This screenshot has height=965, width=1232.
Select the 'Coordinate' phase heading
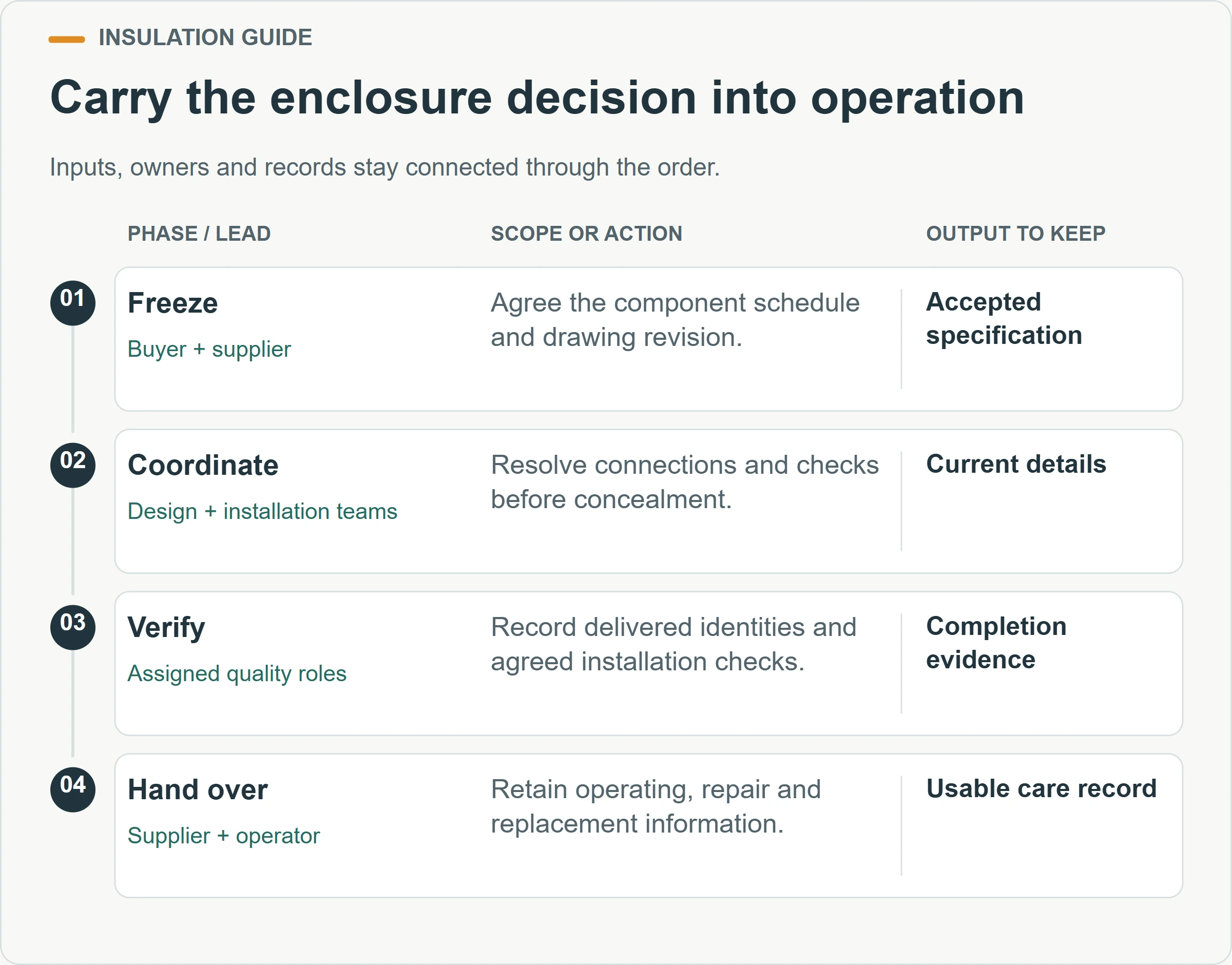[203, 465]
